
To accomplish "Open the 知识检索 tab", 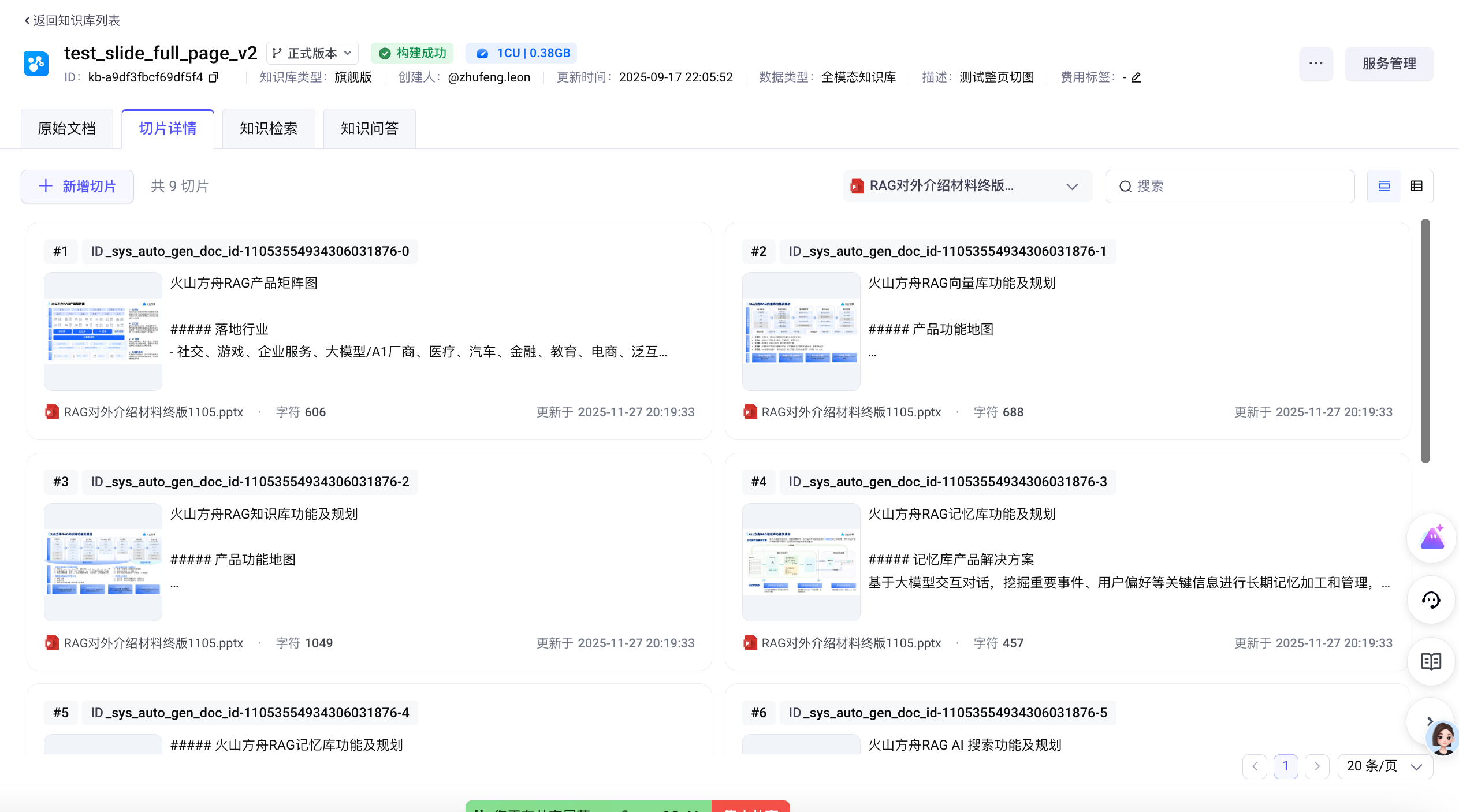I will click(269, 129).
